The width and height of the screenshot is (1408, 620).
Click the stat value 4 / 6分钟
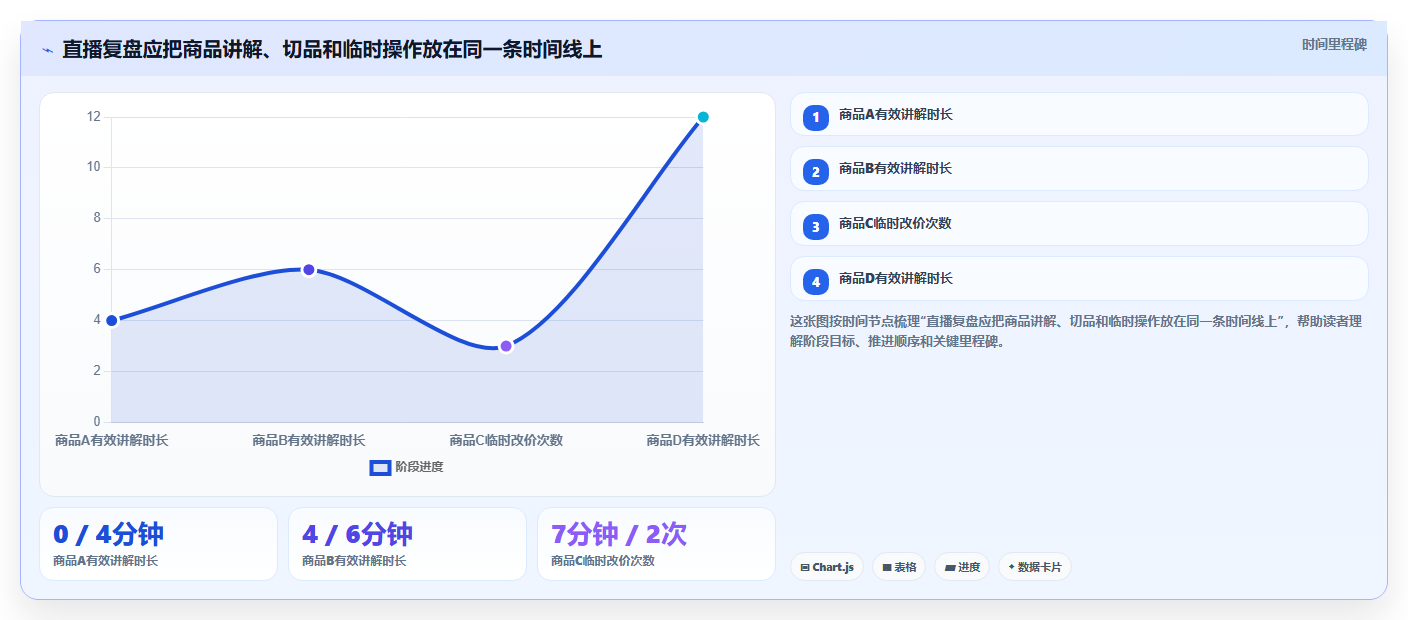(x=357, y=535)
